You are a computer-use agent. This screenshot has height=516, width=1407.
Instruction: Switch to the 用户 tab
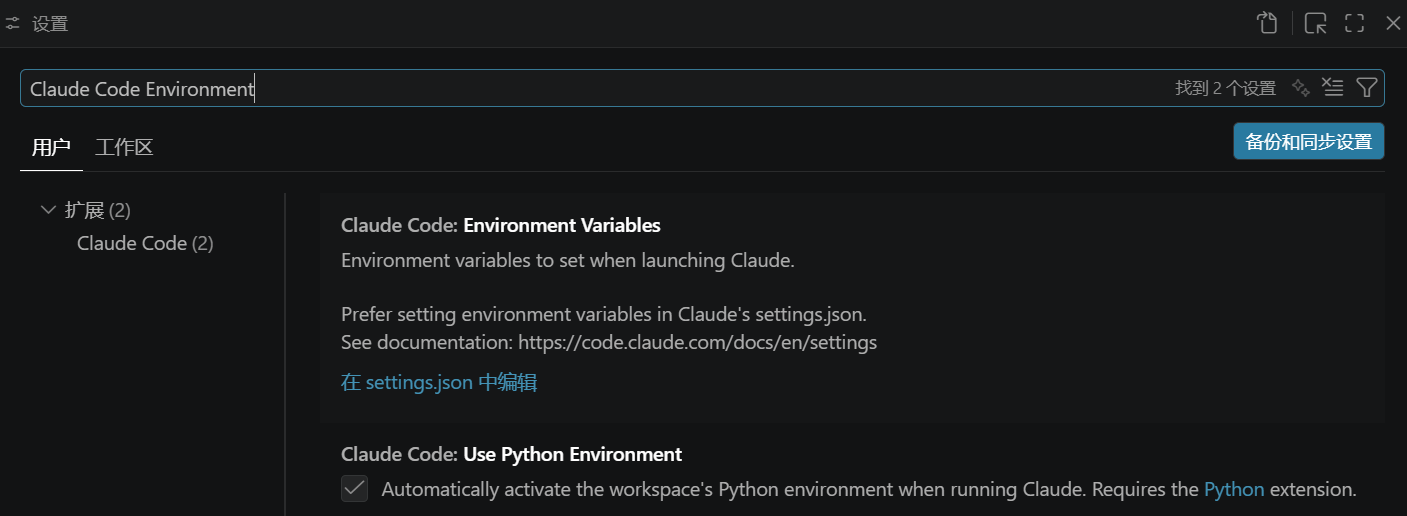click(51, 148)
